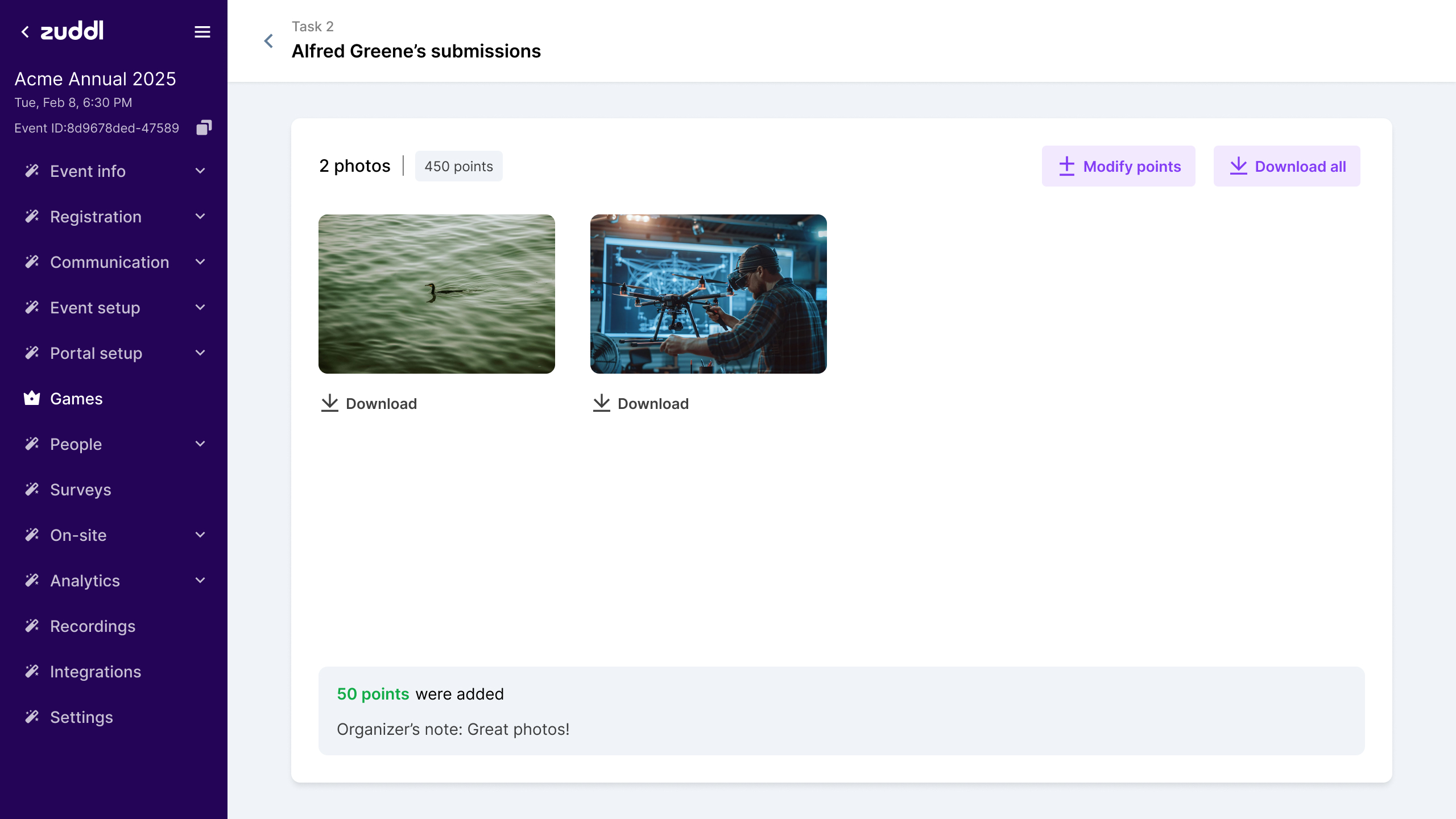
Task: Open the hamburger menu at sidebar top
Action: click(202, 31)
